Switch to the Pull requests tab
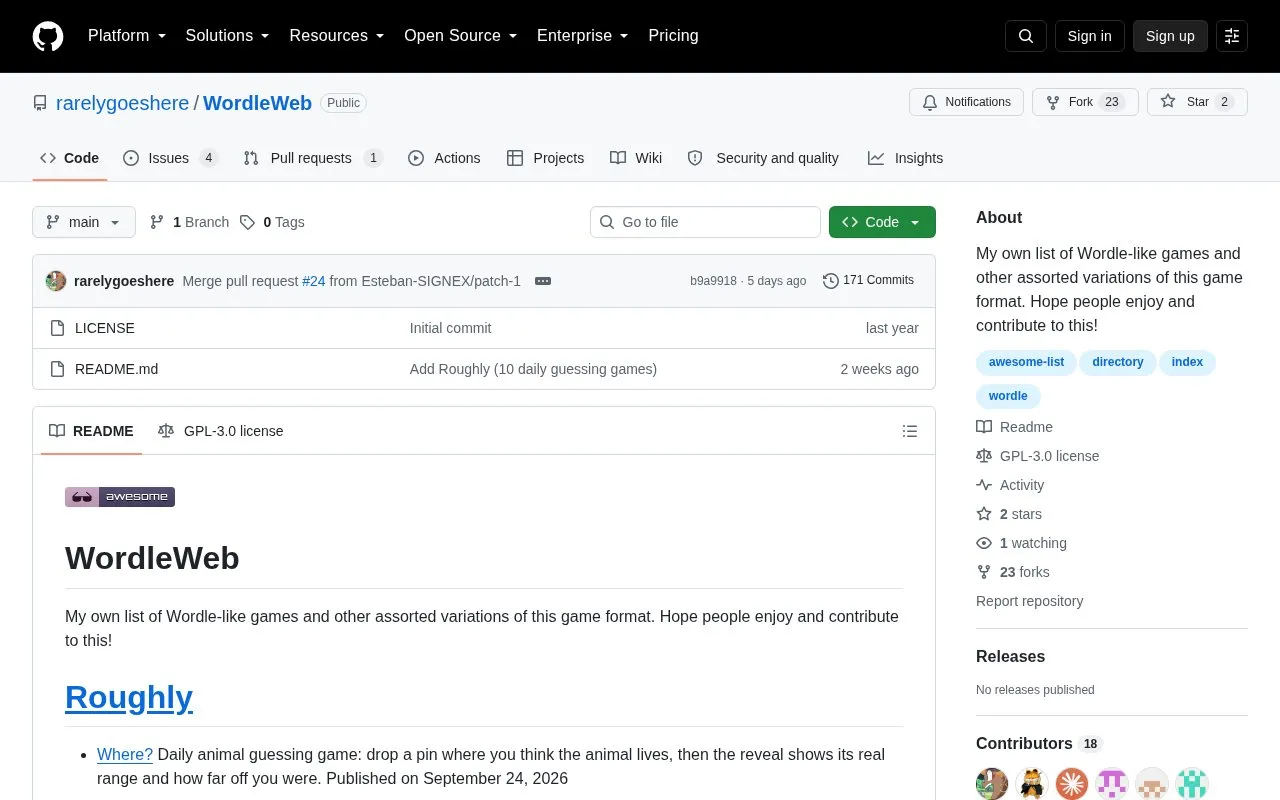The image size is (1280, 800). (313, 158)
